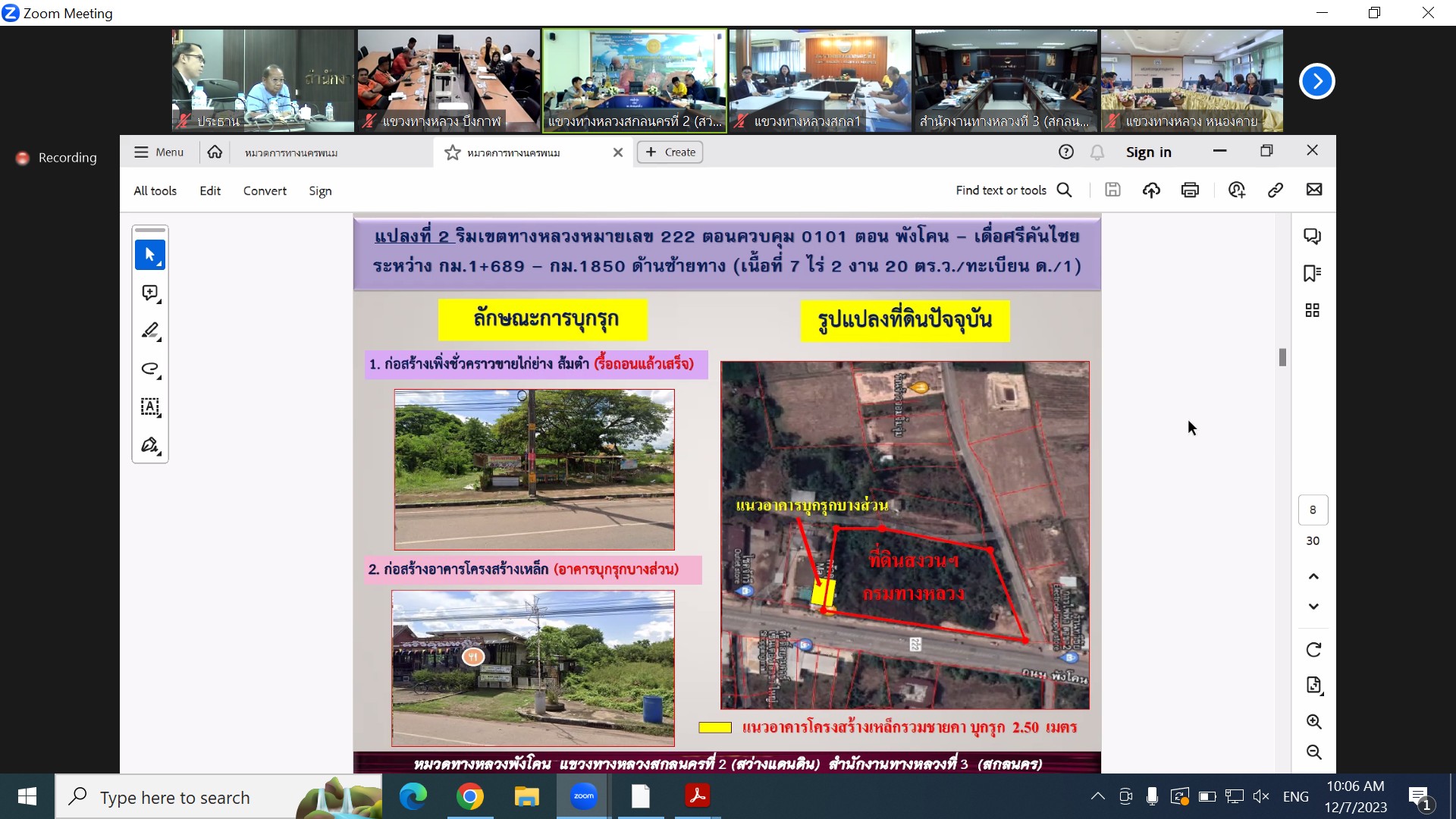Select the arrow selection tool
The width and height of the screenshot is (1456, 819).
(x=149, y=255)
